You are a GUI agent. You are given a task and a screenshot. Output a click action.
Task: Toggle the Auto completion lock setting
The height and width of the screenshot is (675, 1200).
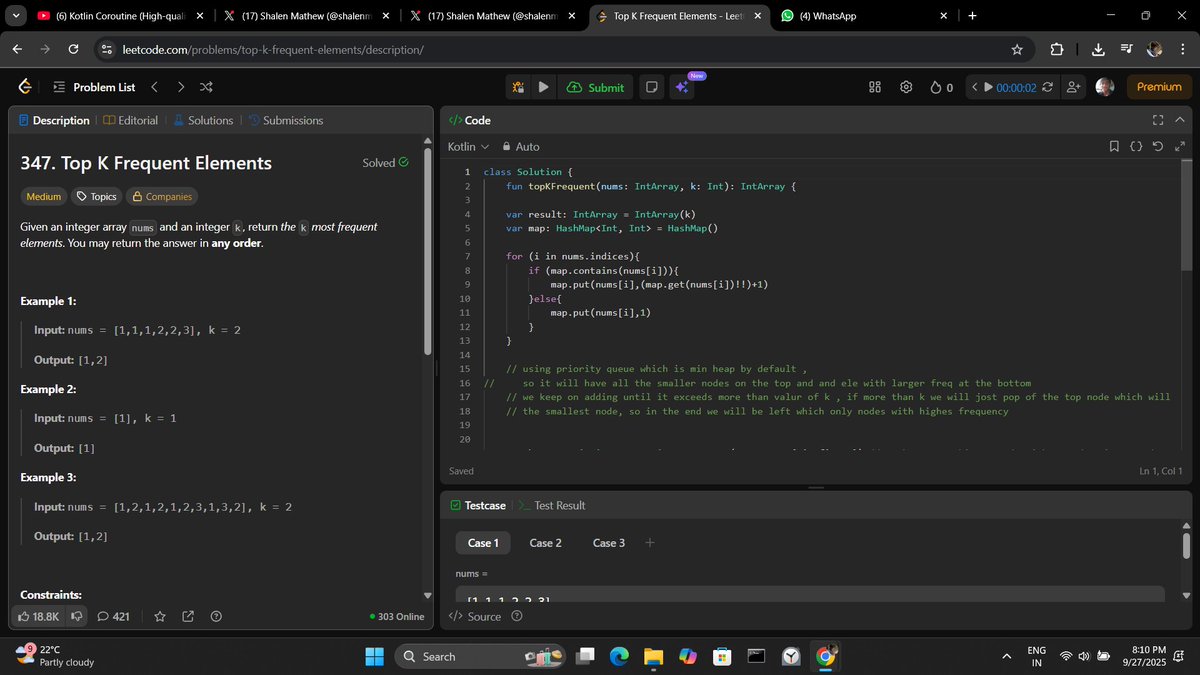[x=520, y=146]
